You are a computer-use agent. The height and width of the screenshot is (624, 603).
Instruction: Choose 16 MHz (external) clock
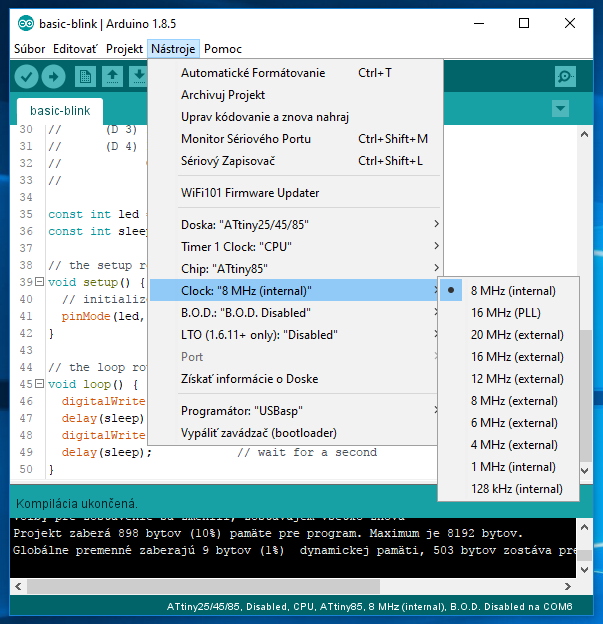click(x=509, y=357)
